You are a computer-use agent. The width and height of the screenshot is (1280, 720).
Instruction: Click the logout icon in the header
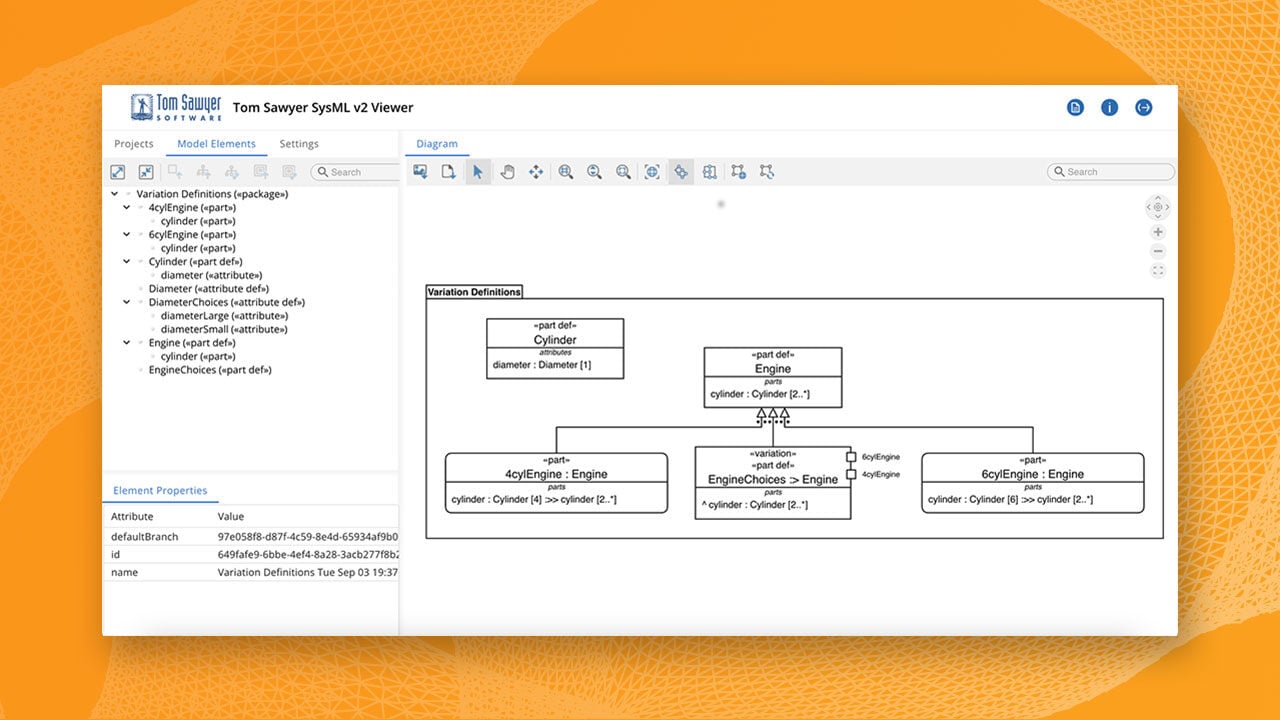pyautogui.click(x=1144, y=108)
